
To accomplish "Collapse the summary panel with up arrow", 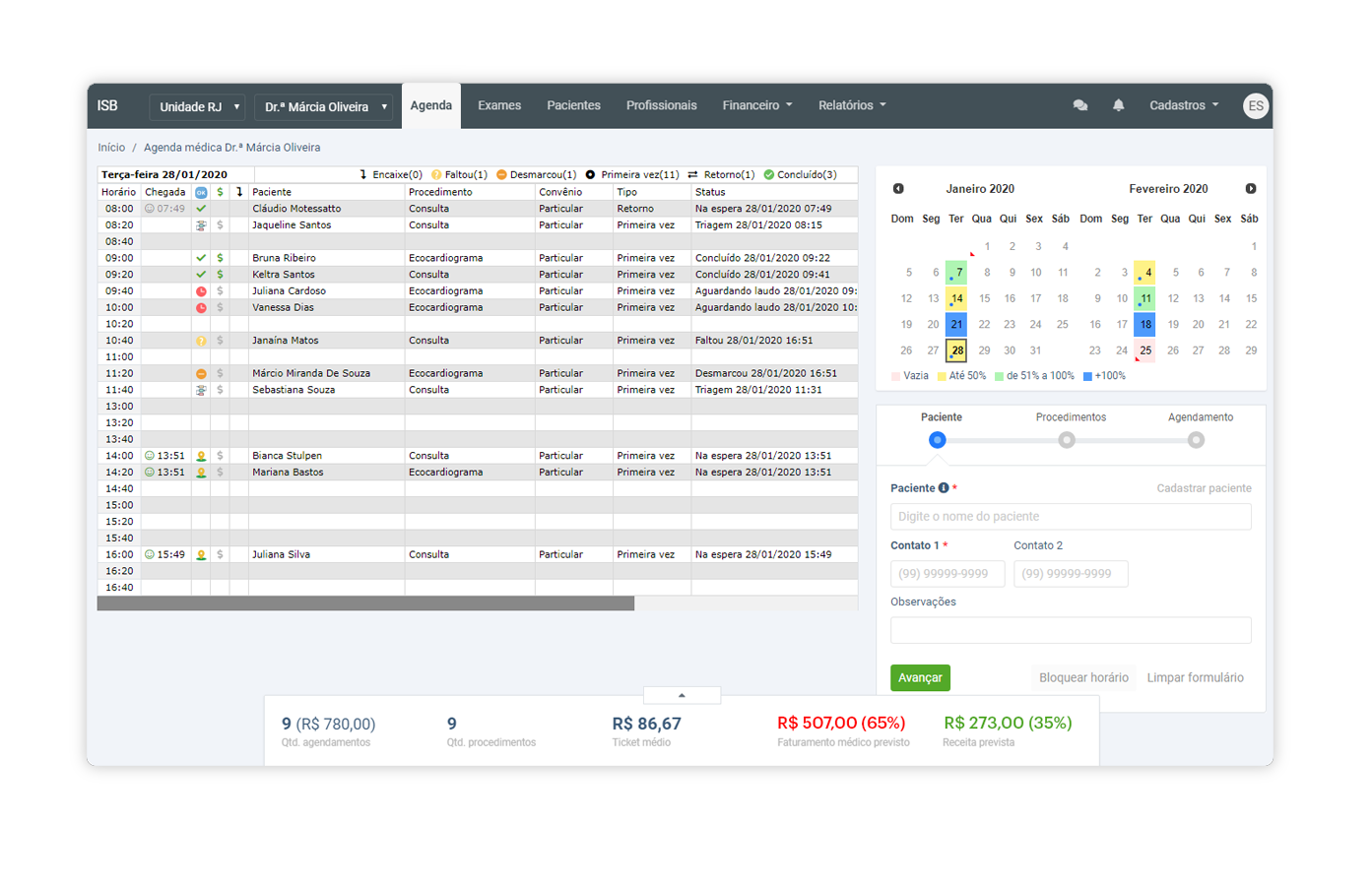I will pos(682,695).
